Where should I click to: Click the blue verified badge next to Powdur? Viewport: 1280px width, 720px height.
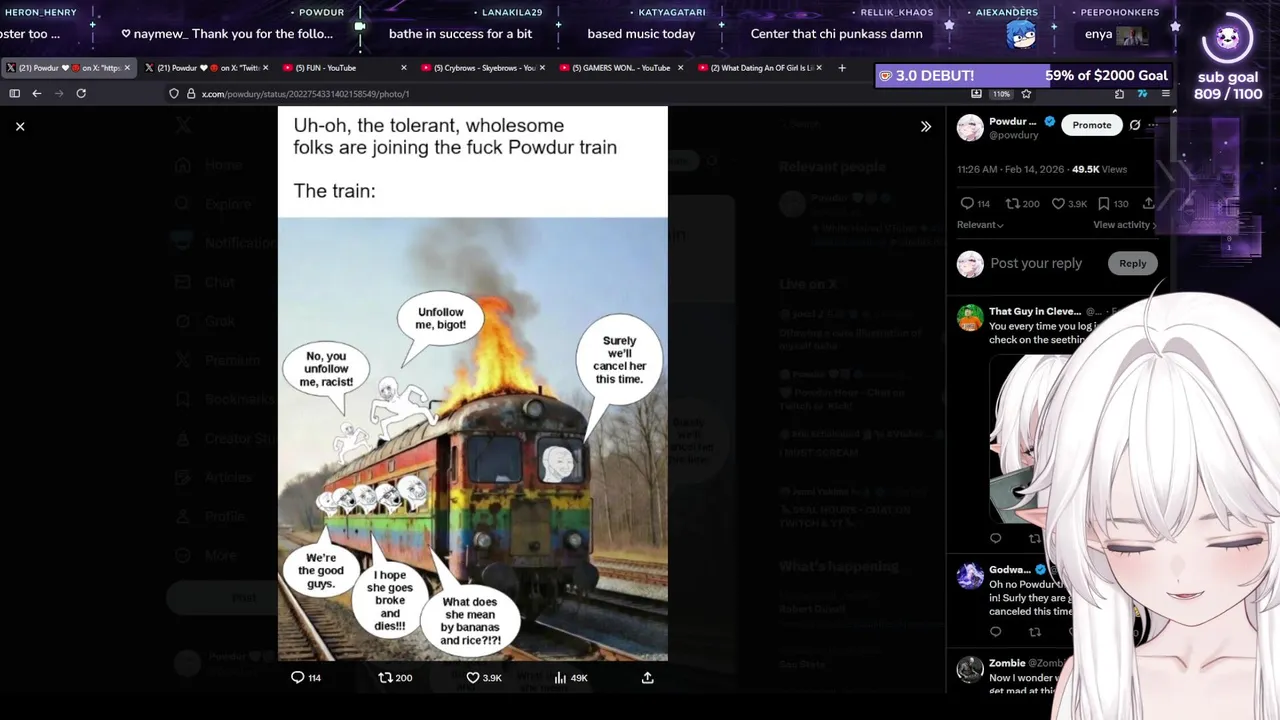pyautogui.click(x=1049, y=121)
